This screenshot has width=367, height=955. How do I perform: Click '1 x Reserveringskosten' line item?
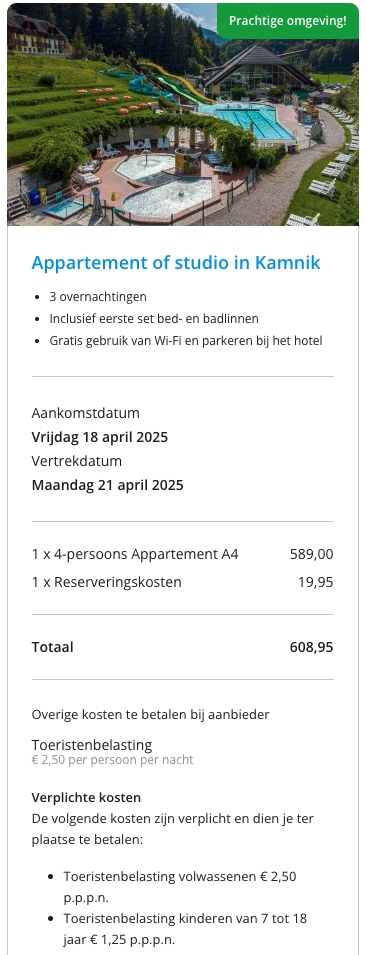107,582
